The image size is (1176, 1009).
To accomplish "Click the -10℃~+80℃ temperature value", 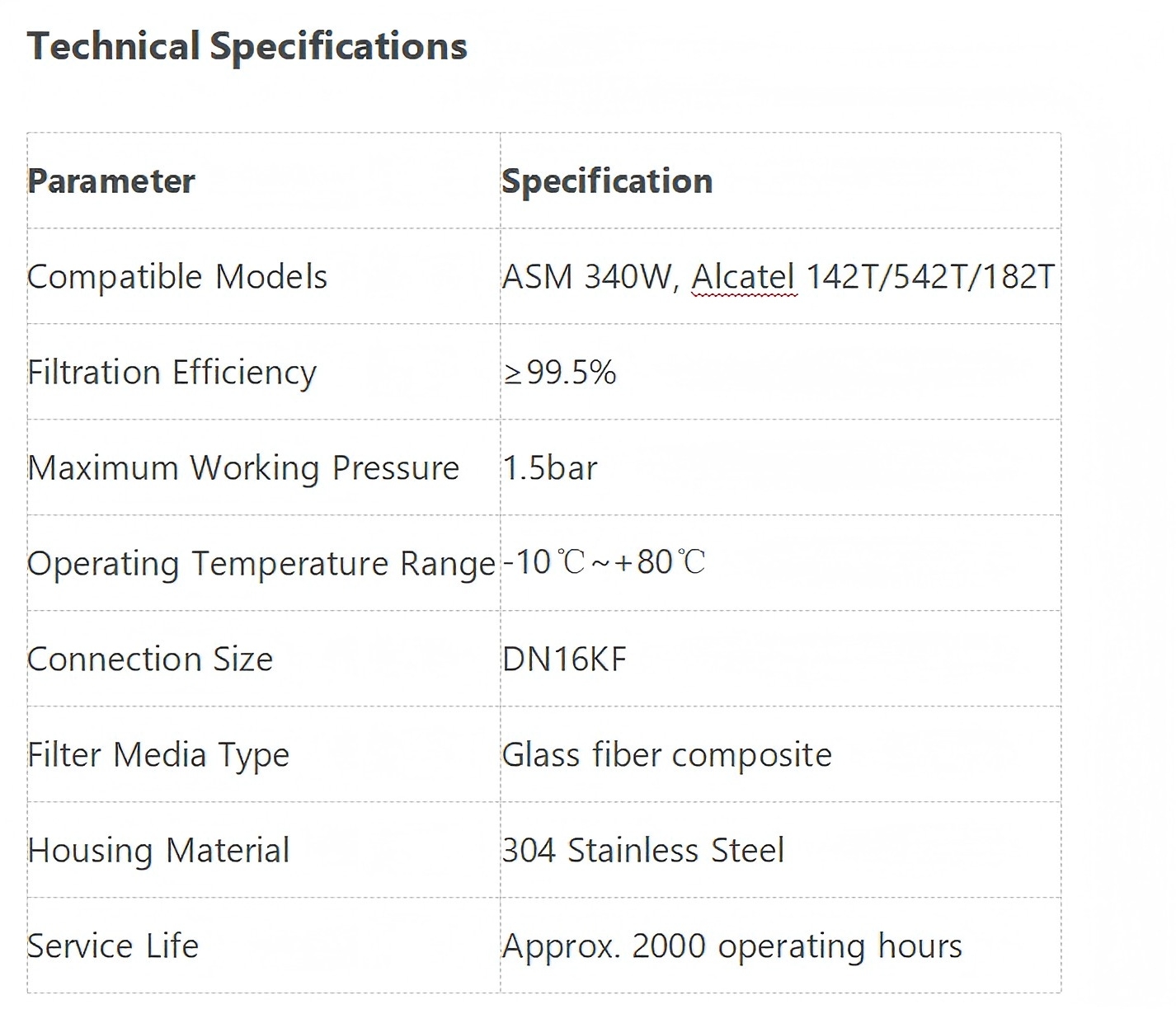I will click(x=604, y=563).
